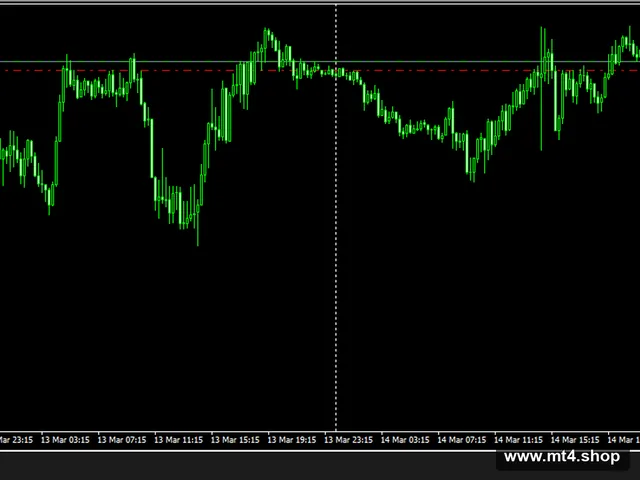Select the 14 Mar 07:15 time label
The width and height of the screenshot is (640, 480).
point(462,440)
